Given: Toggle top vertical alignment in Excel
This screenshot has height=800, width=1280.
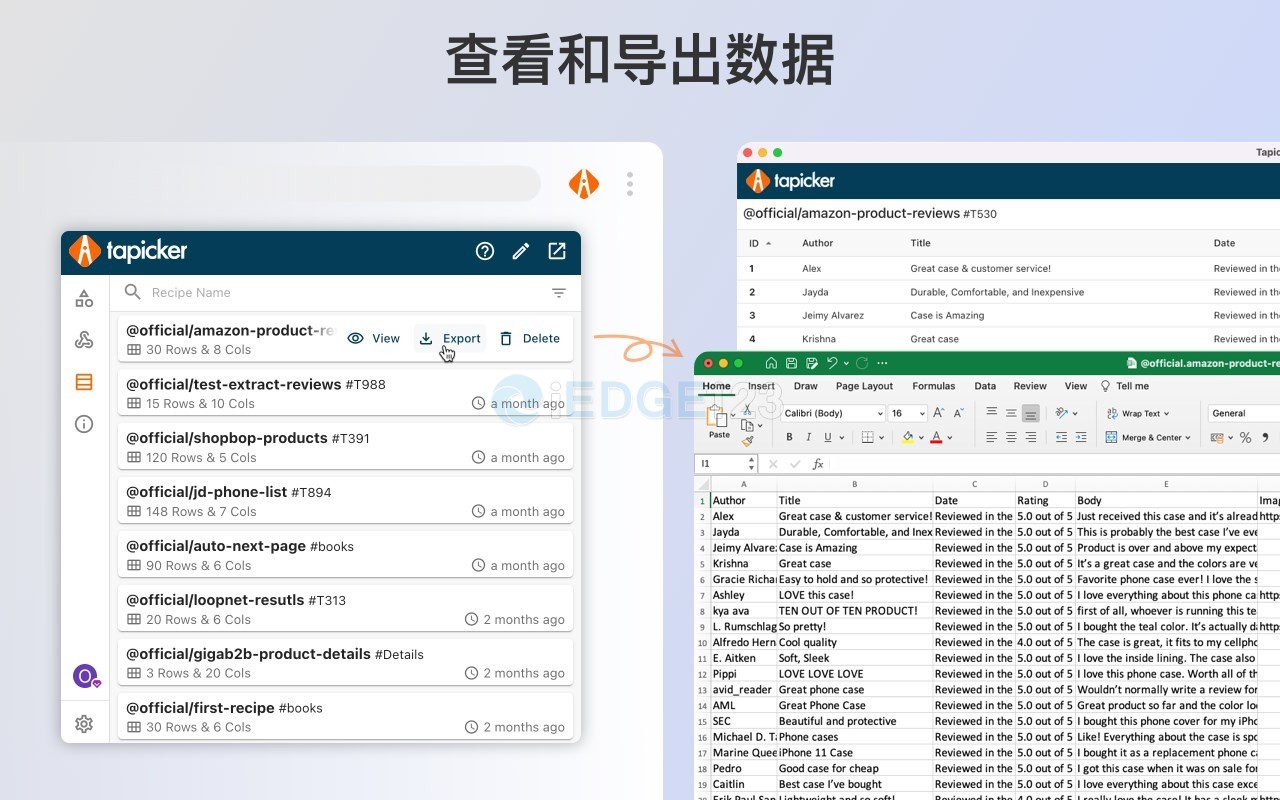Looking at the screenshot, I should tap(991, 413).
